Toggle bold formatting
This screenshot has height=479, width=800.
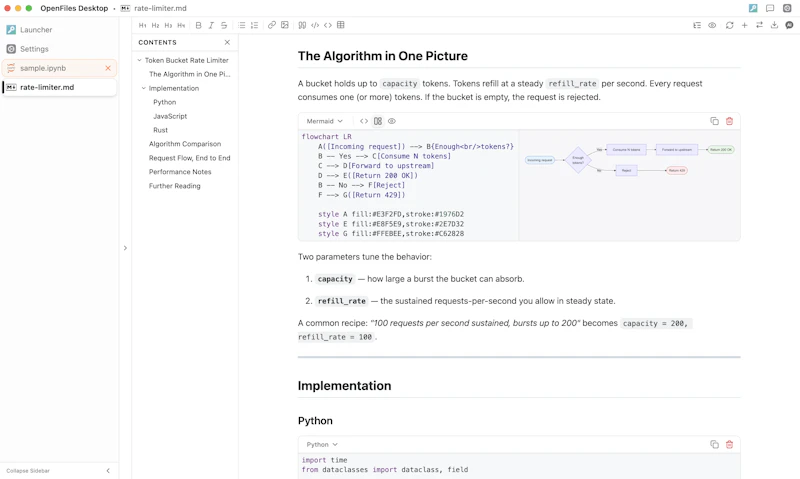point(198,25)
